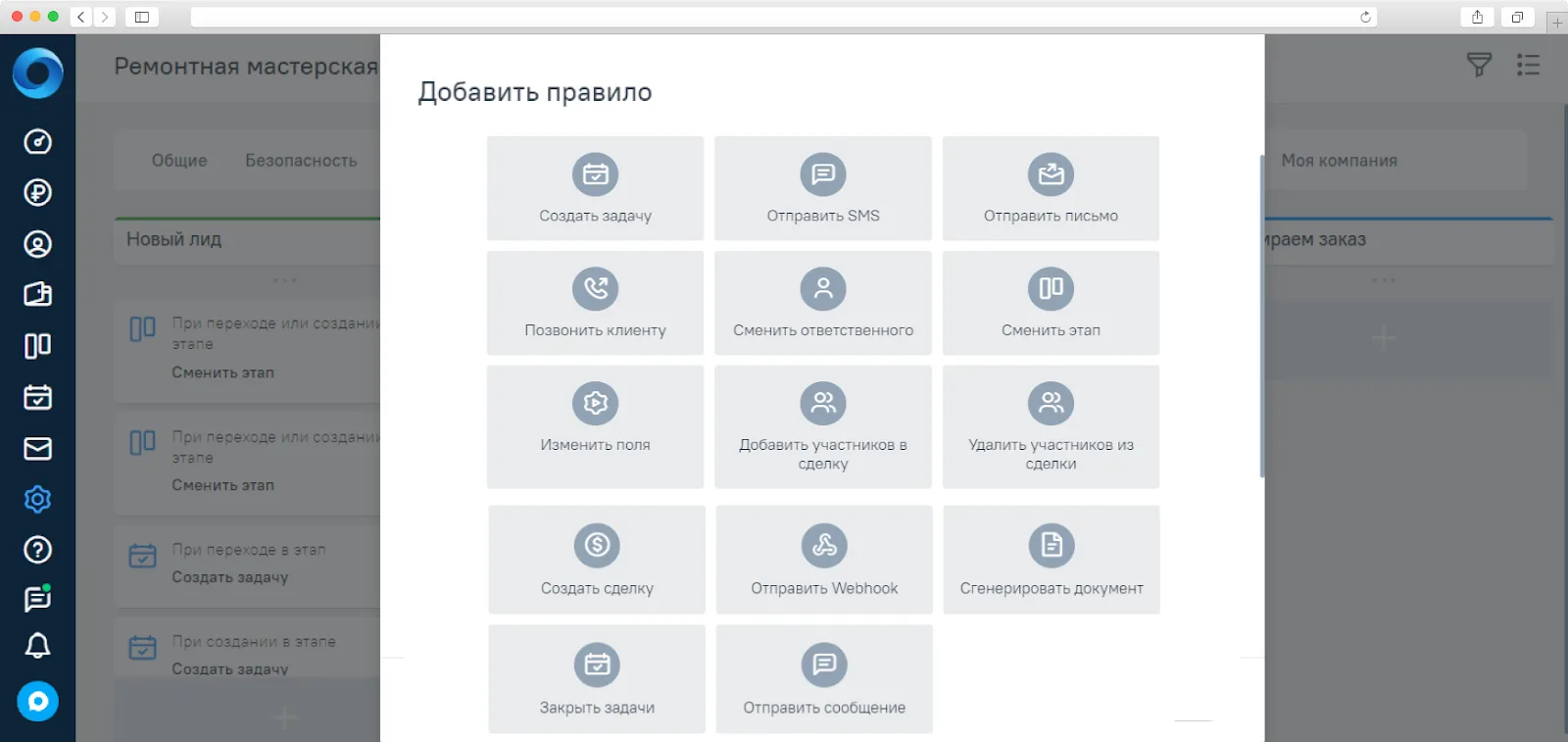Open the list view icon at top right
The width and height of the screenshot is (1568, 742).
[1528, 65]
